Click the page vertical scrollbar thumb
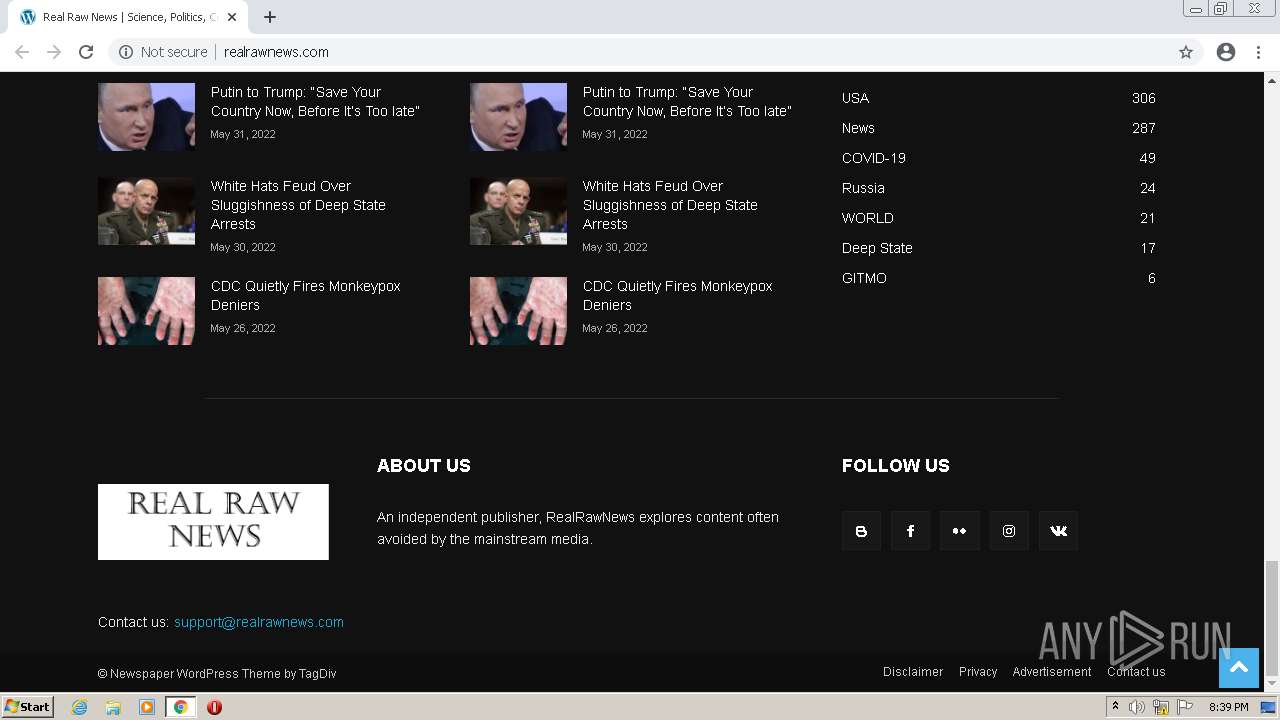This screenshot has height=720, width=1280. [1272, 618]
